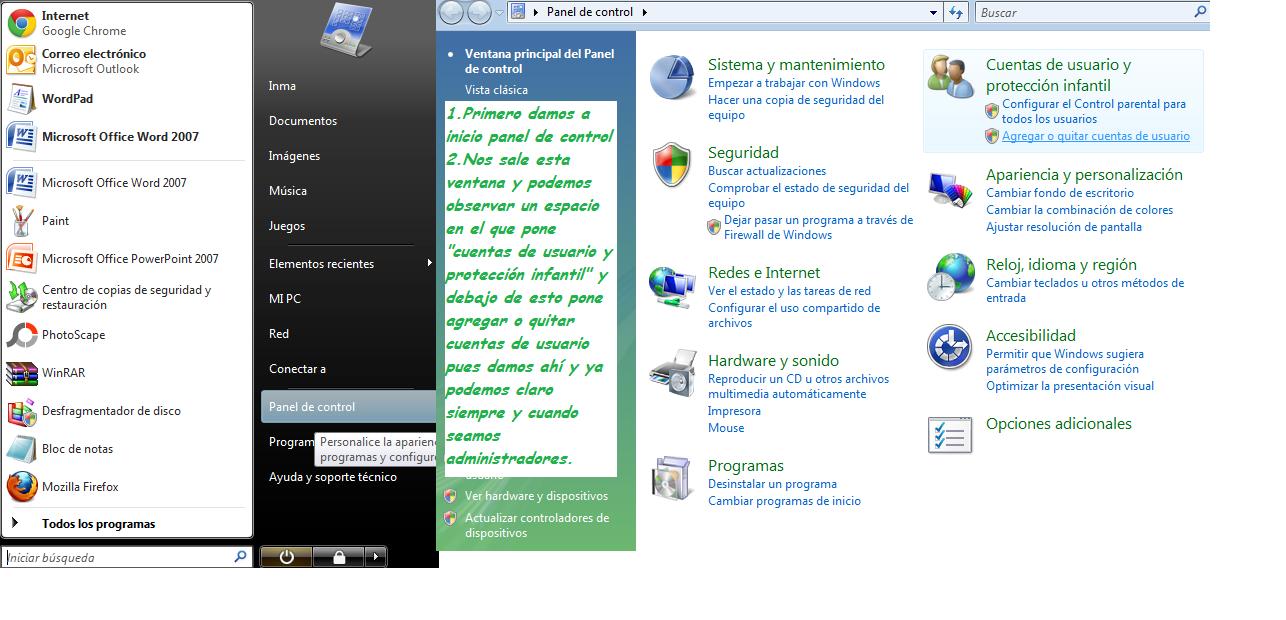
Task: Open Música from the Start menu
Action: pos(288,191)
